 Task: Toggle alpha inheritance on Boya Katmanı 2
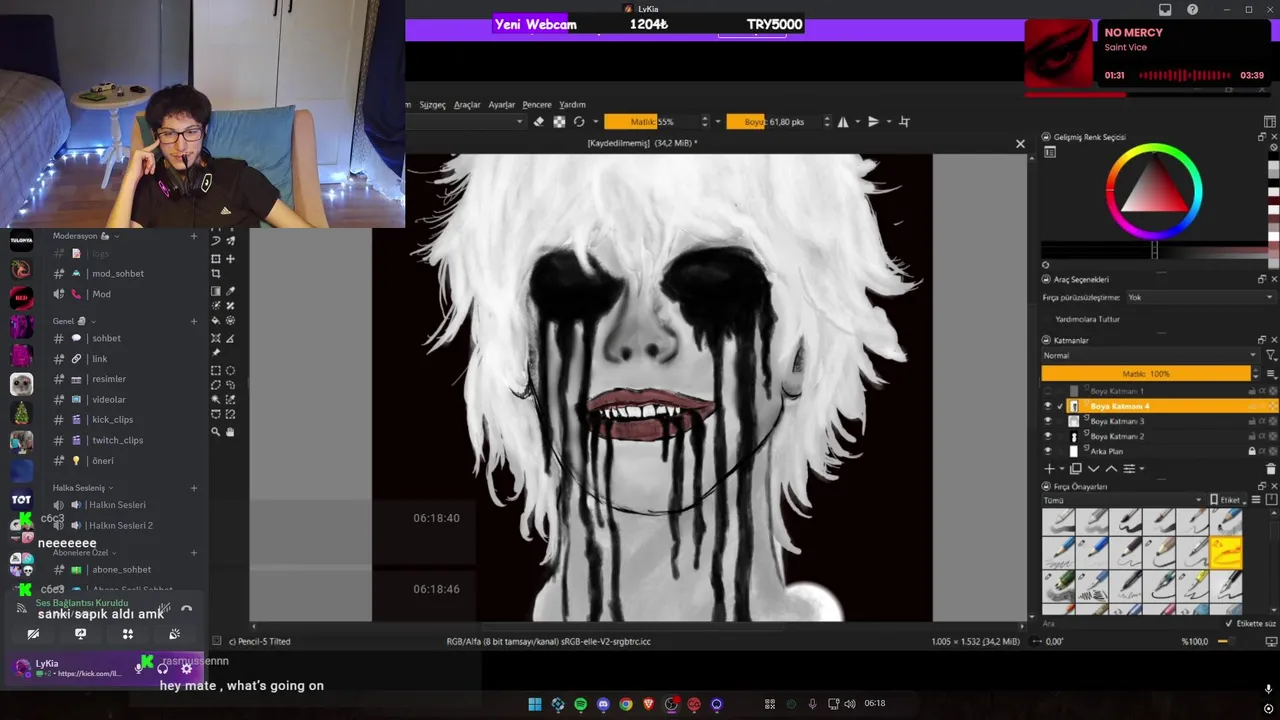tap(1262, 436)
